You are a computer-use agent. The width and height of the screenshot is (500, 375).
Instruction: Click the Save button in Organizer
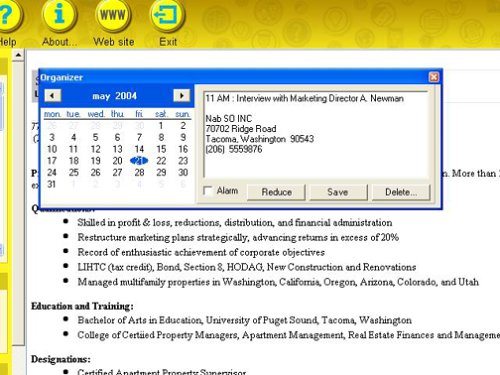click(338, 192)
